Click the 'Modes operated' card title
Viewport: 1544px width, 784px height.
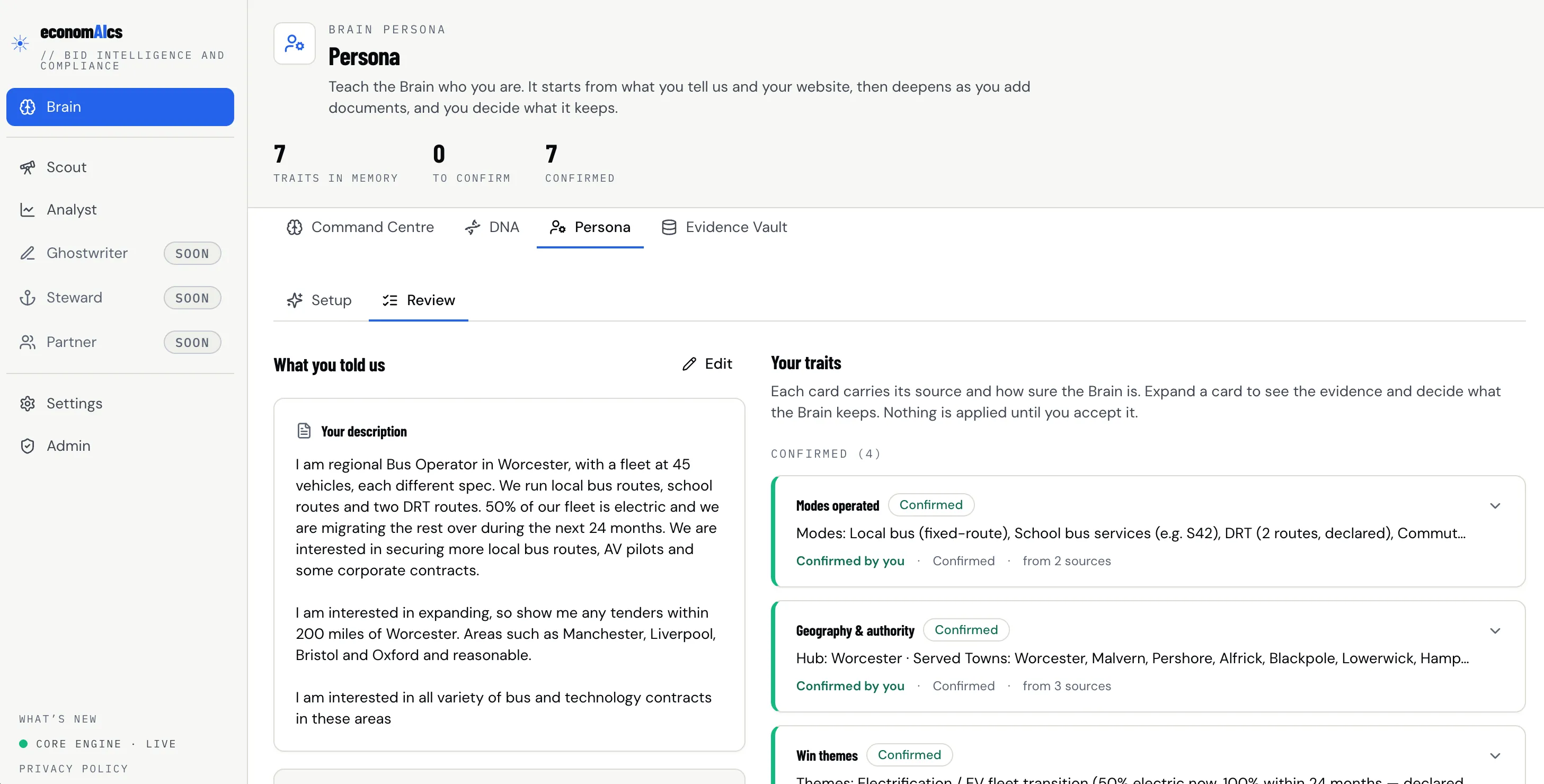tap(837, 505)
